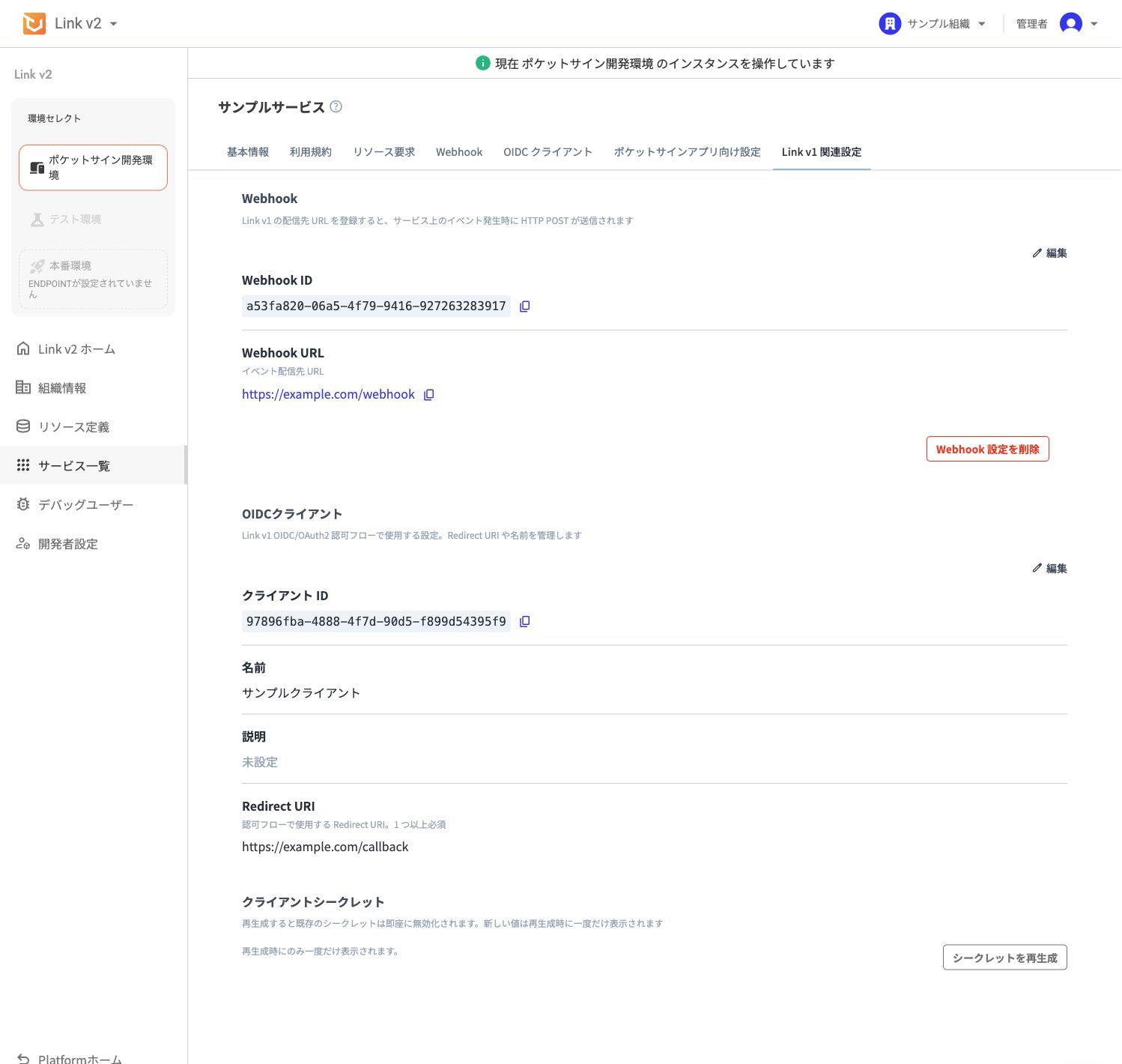Select the ポケットサインアプリ向け設定 tab
This screenshot has width=1122, height=1064.
click(x=688, y=151)
